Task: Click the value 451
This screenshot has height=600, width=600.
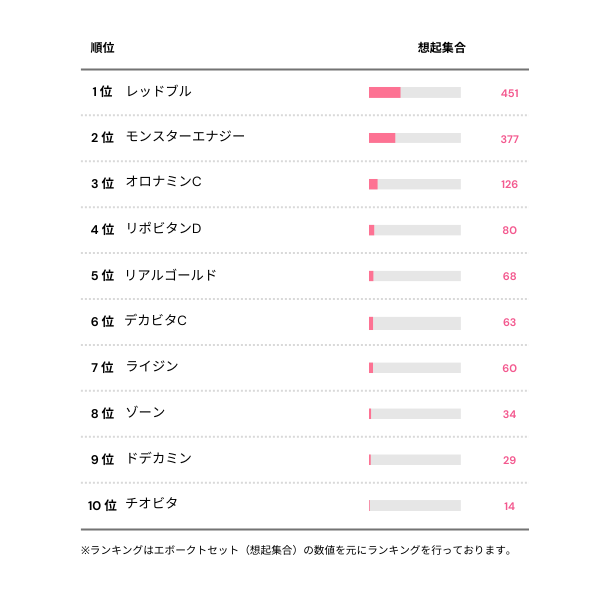Action: [x=509, y=93]
